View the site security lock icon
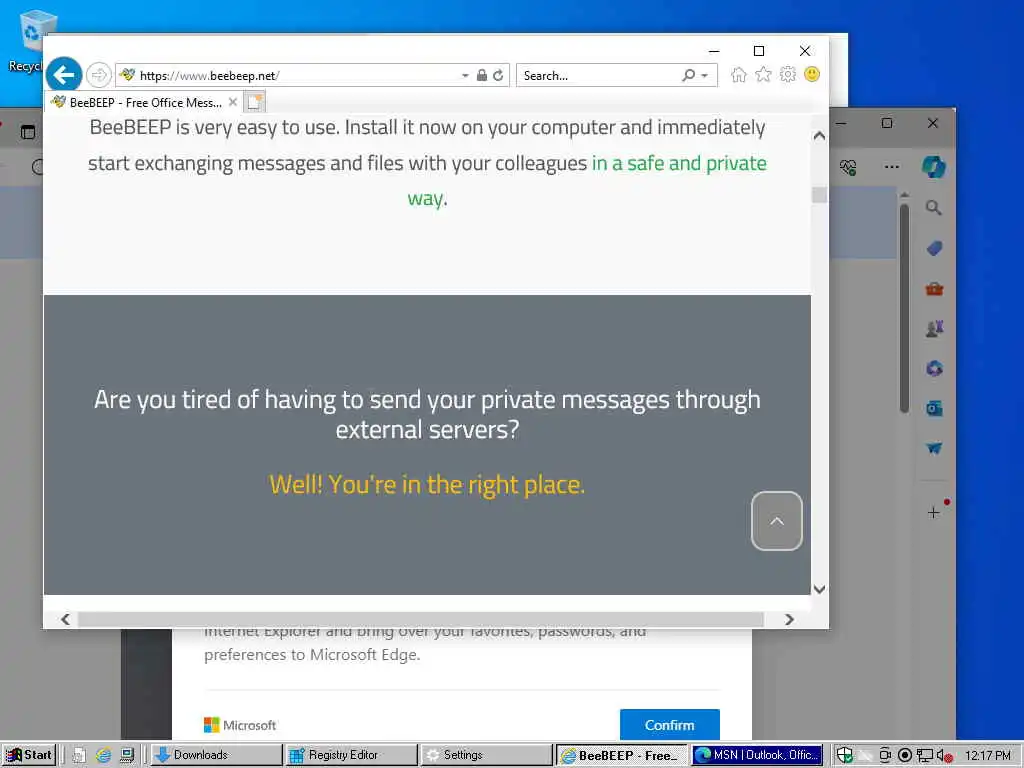The width and height of the screenshot is (1024, 768). pyautogui.click(x=482, y=75)
